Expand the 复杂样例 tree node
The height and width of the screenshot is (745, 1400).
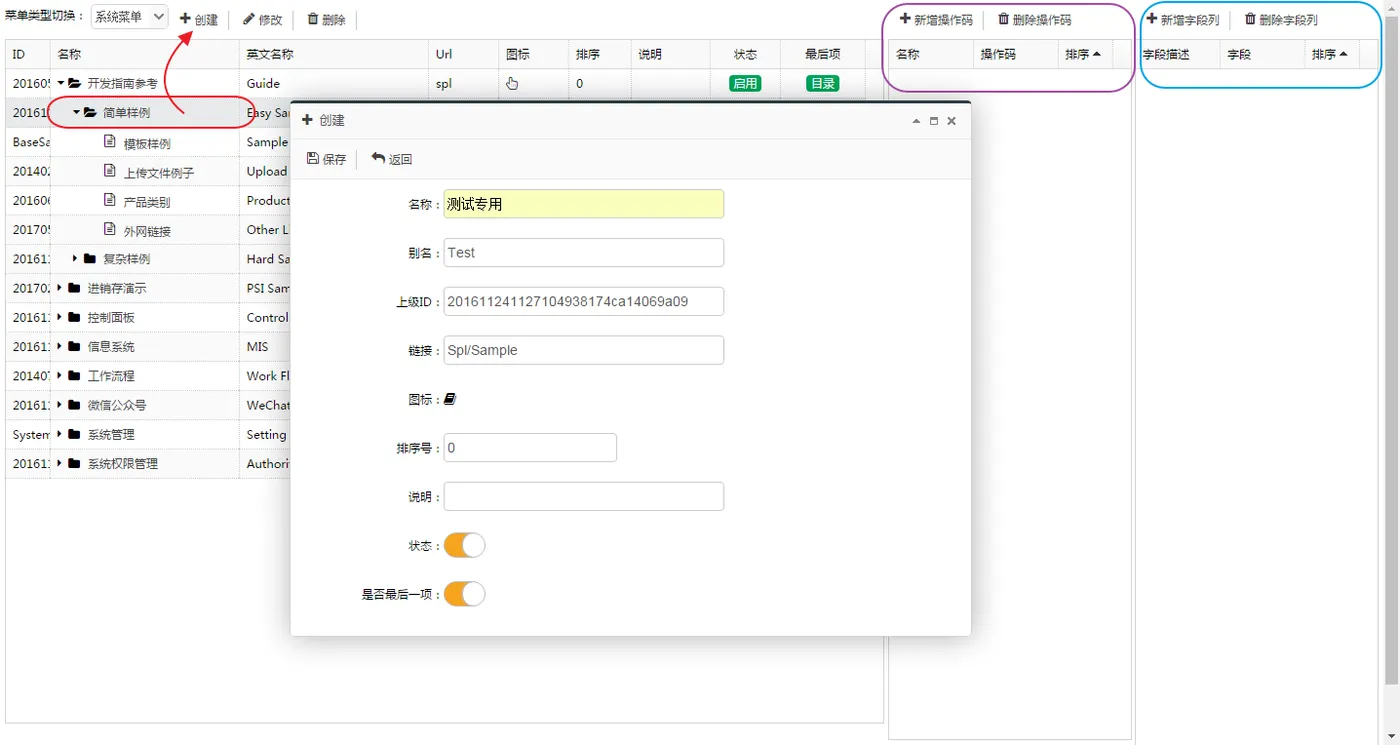75,258
